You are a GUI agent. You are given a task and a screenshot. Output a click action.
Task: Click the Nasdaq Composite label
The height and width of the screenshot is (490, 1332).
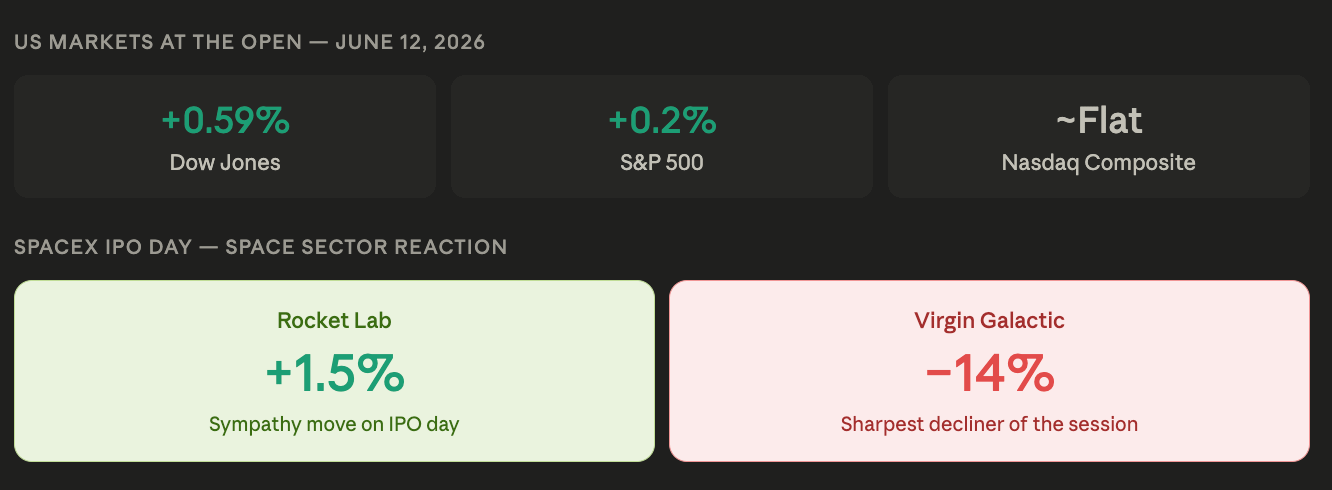(1099, 162)
